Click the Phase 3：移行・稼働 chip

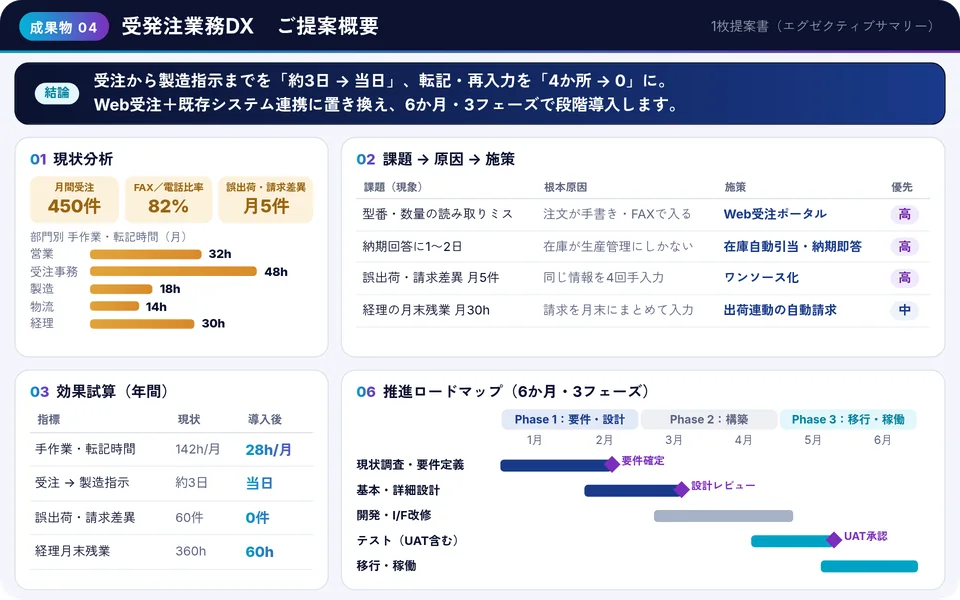coord(848,419)
